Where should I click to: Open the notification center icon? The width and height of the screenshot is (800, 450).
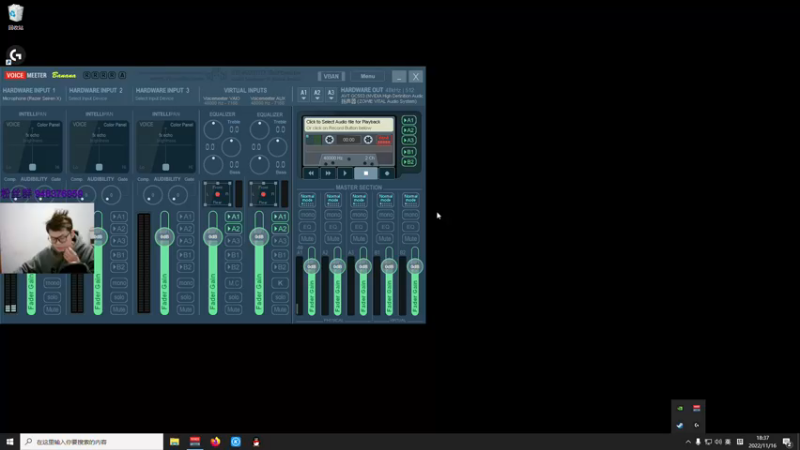(787, 442)
